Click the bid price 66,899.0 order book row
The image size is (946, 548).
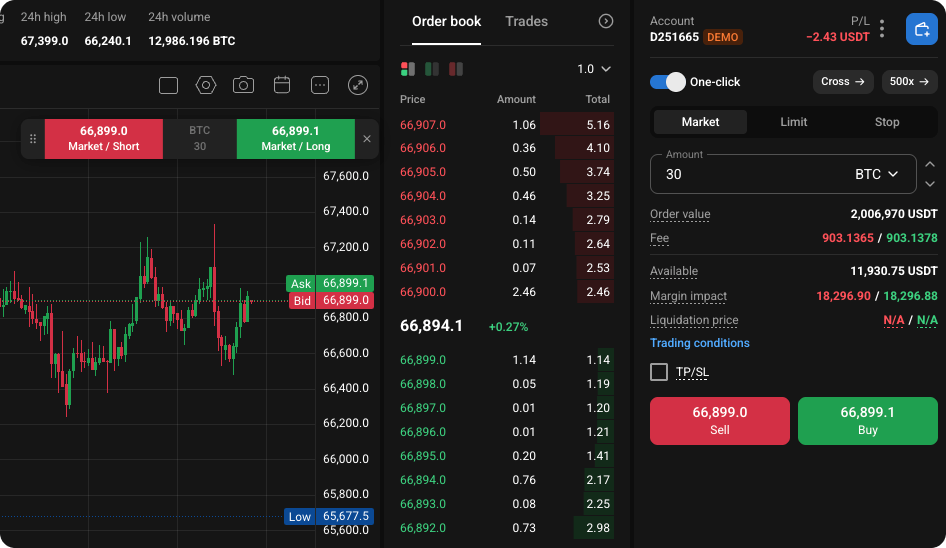[507, 360]
